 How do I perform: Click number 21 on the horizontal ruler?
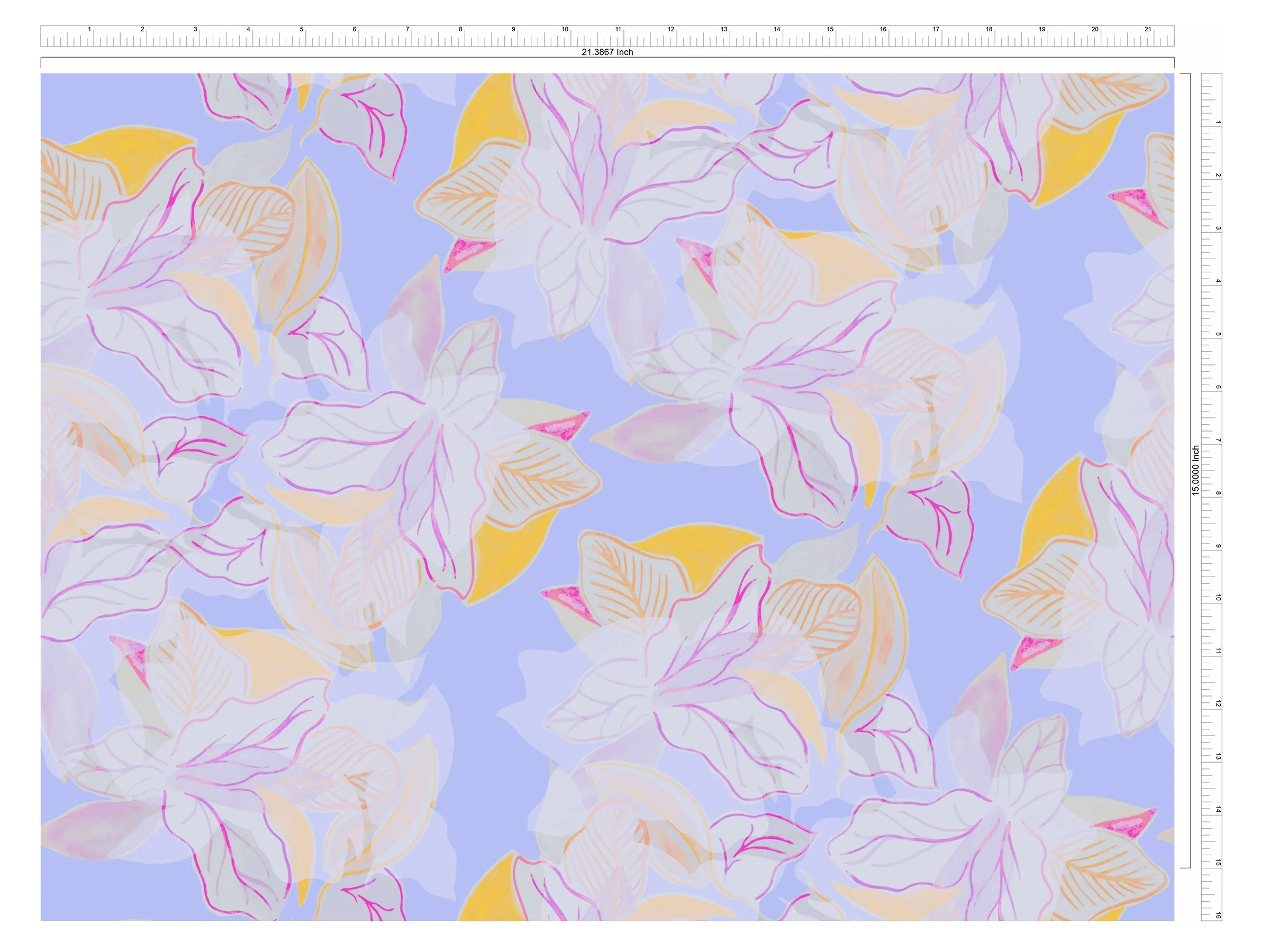pos(1147,29)
